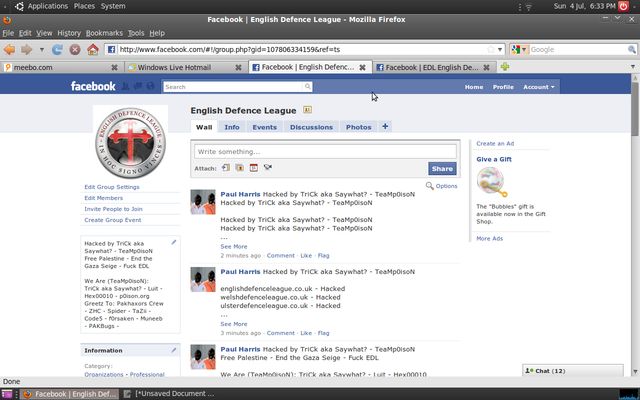Switch to the Discussions tab
Viewport: 640px width, 400px height.
(311, 127)
